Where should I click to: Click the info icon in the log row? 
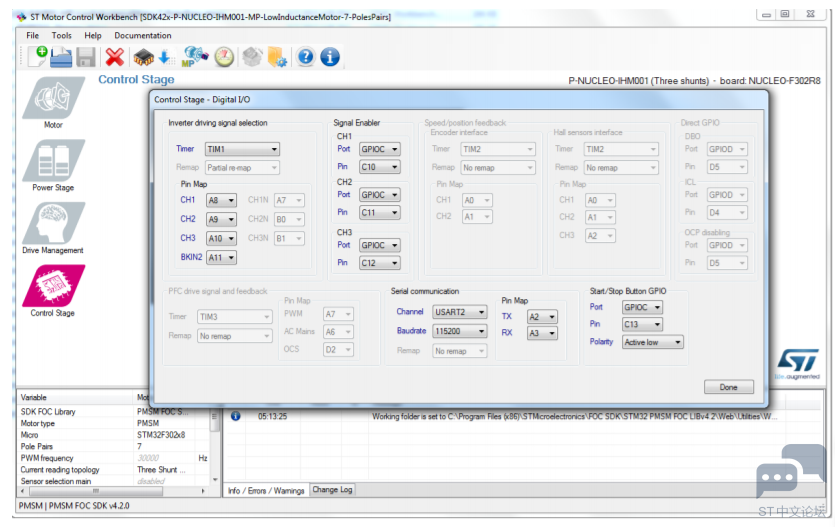click(x=235, y=416)
